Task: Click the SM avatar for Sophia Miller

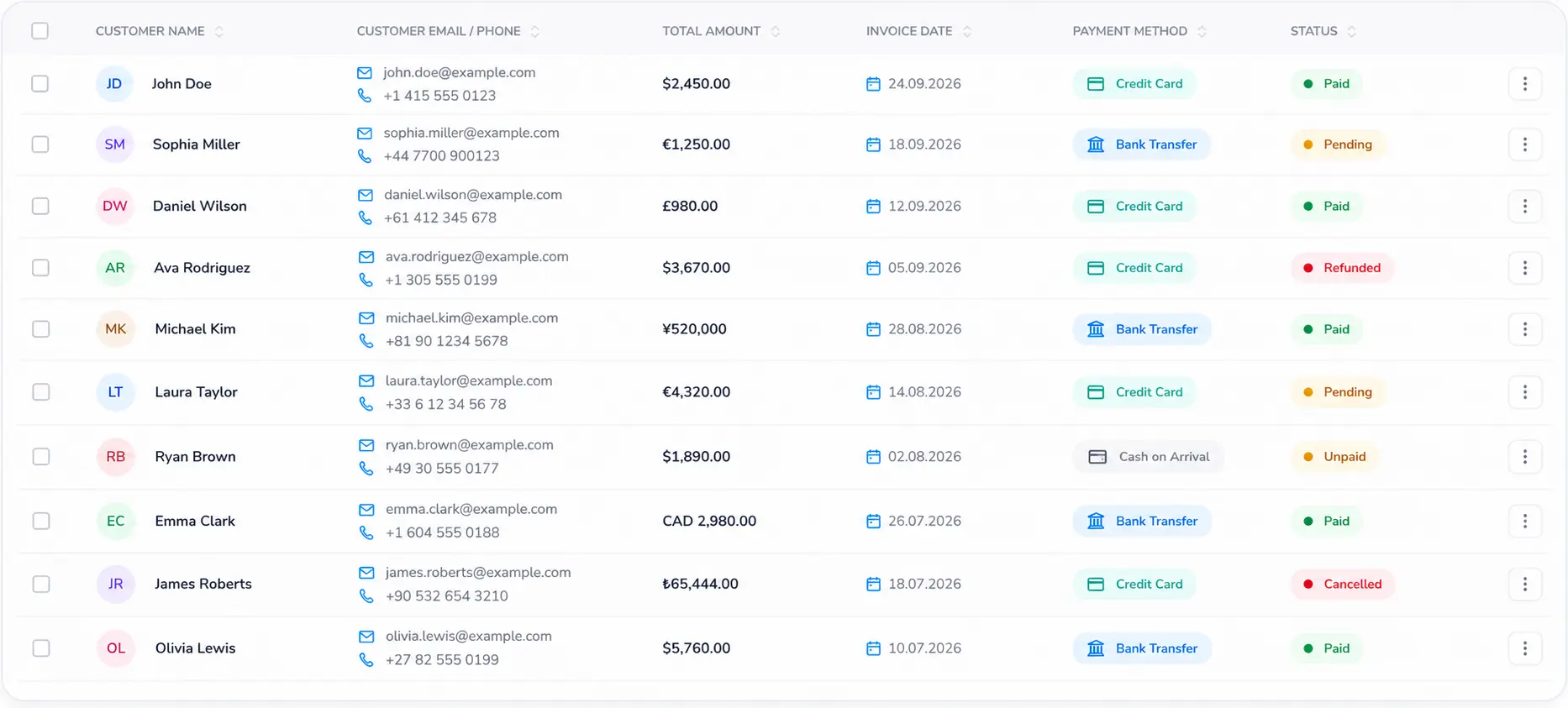Action: point(114,144)
